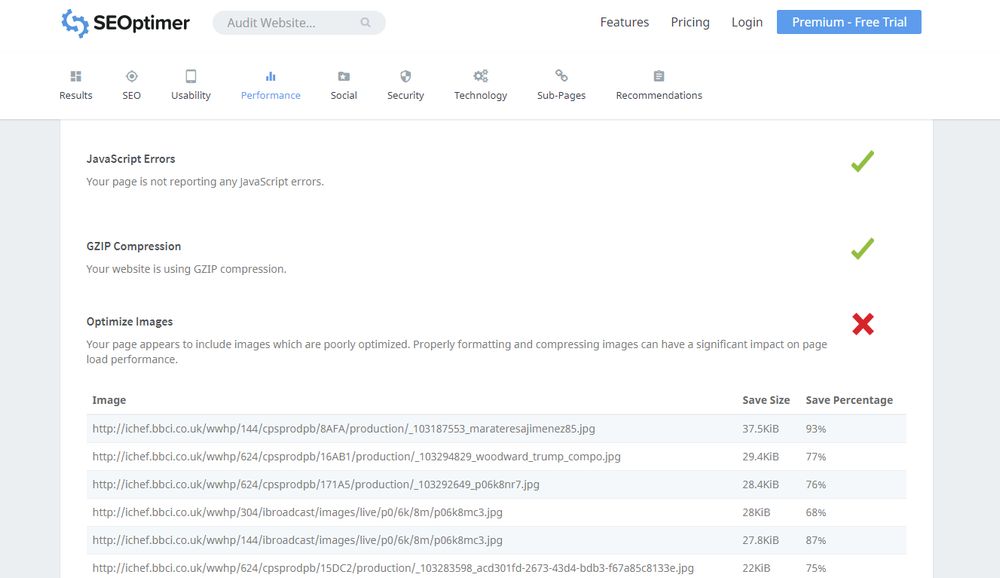Click the search magnifier icon
The height and width of the screenshot is (578, 1000).
[366, 23]
